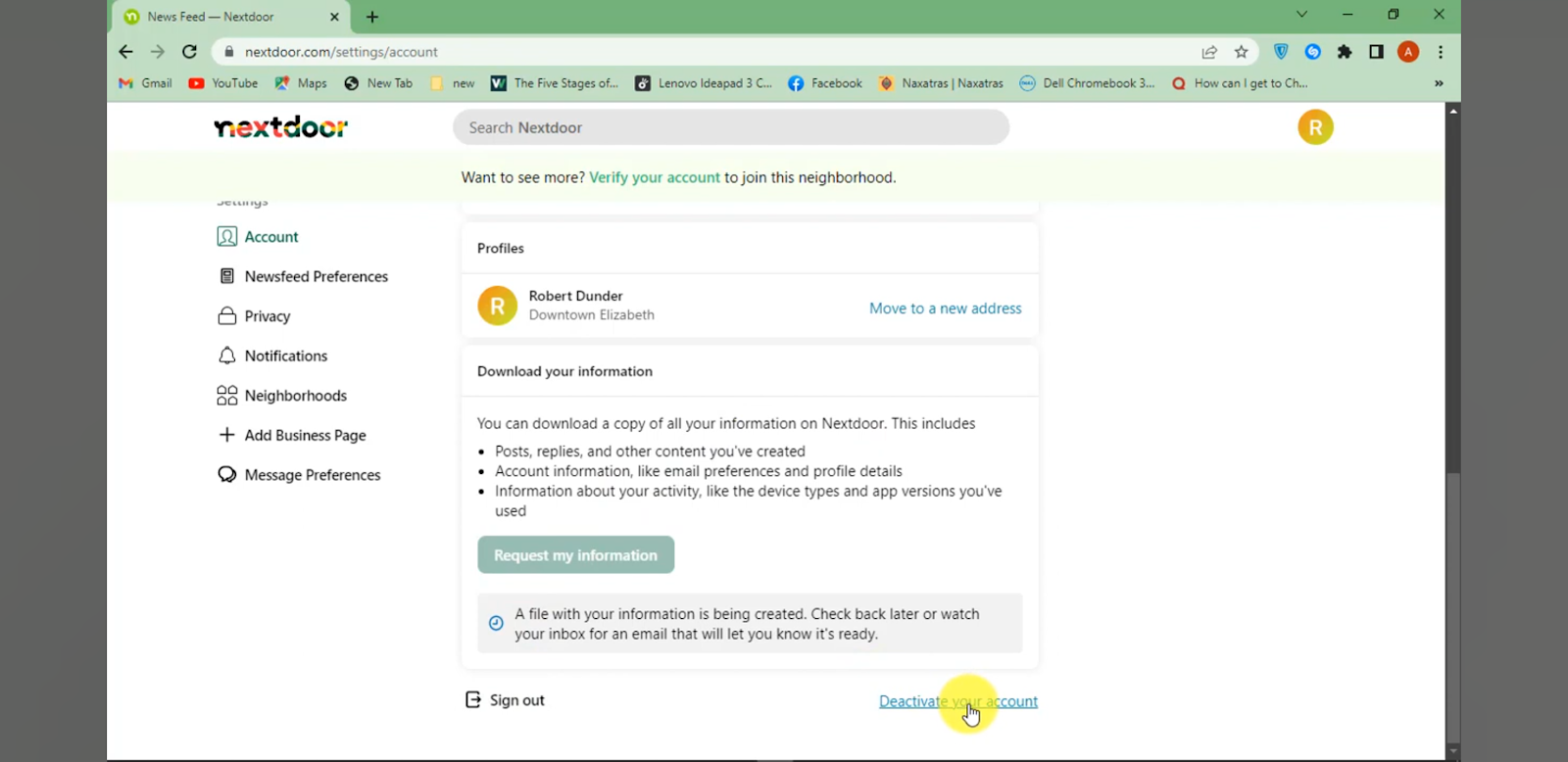Click the Neighborhoods grid icon
Viewport: 1568px width, 762px height.
(227, 396)
